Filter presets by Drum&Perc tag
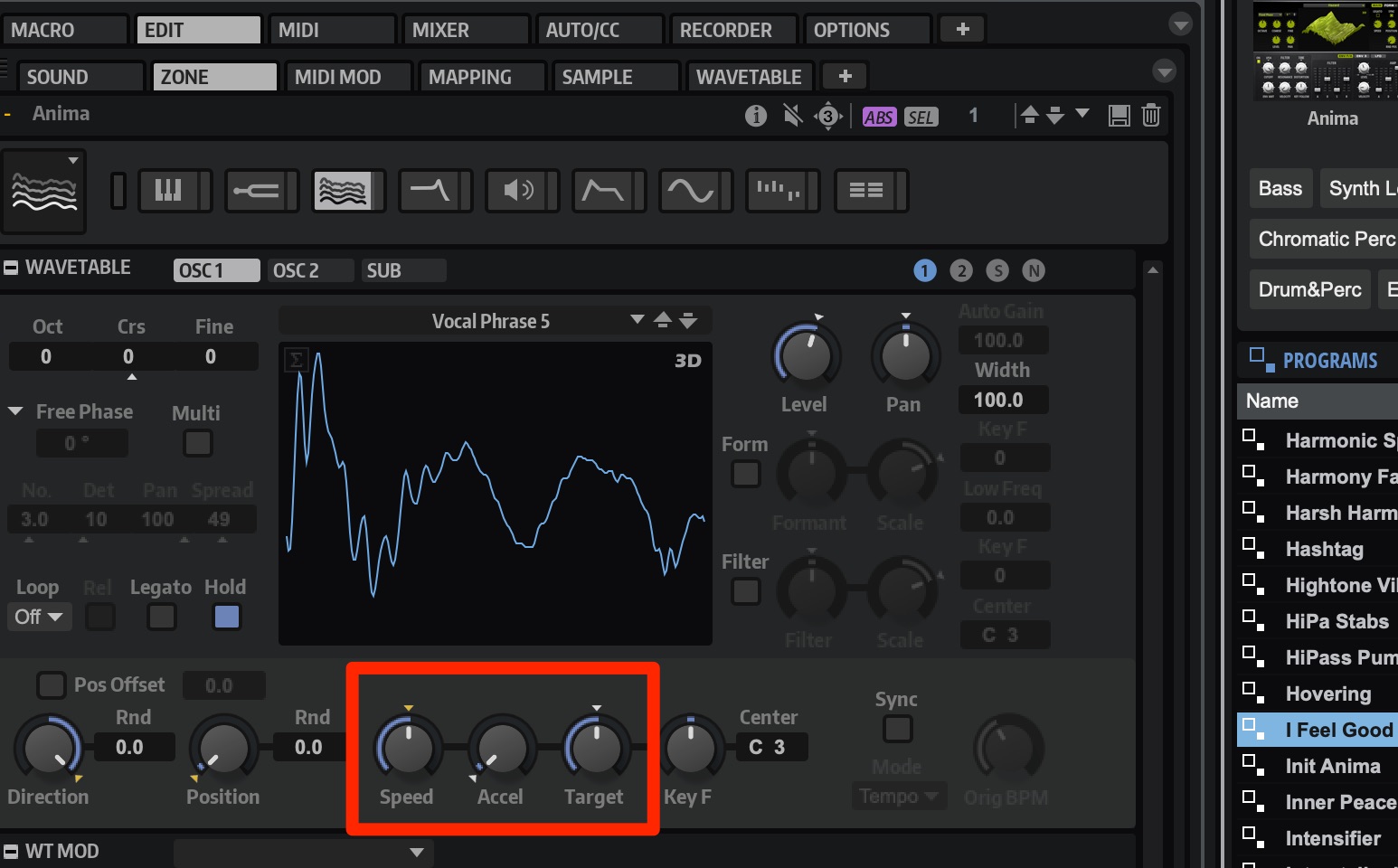Image resolution: width=1398 pixels, height=868 pixels. 1310,289
